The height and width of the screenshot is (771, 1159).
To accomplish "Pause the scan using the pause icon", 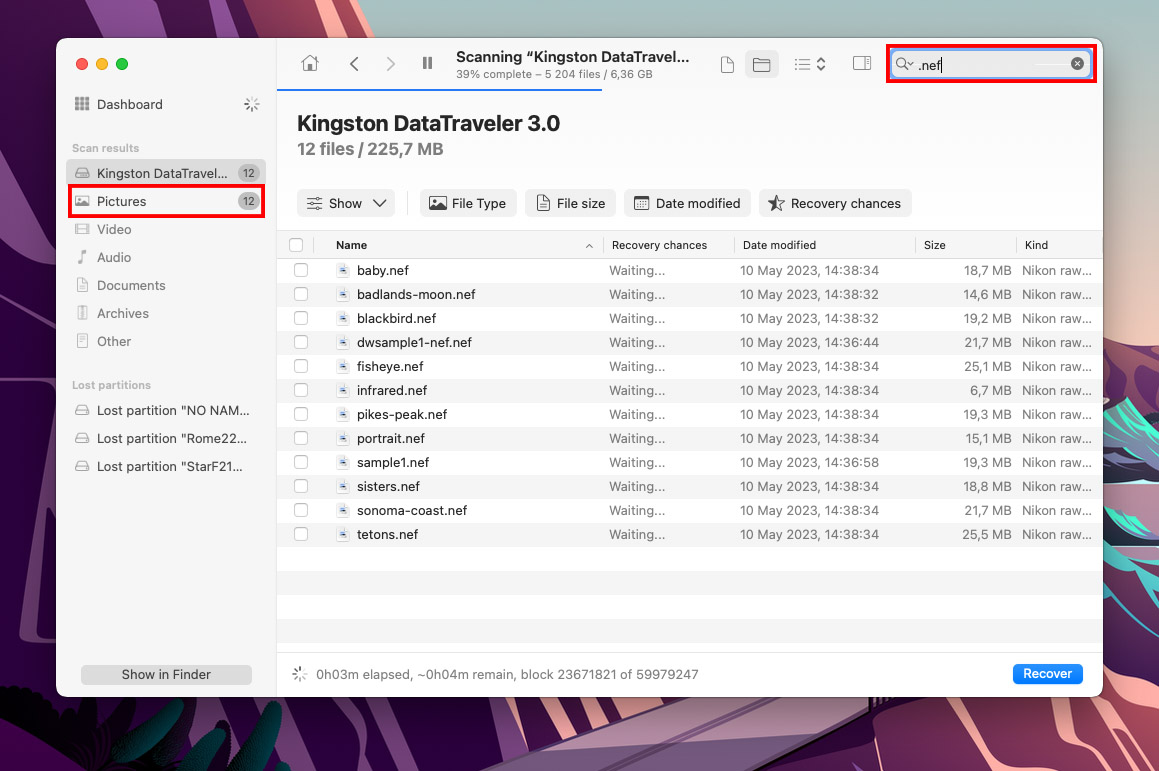I will click(427, 62).
